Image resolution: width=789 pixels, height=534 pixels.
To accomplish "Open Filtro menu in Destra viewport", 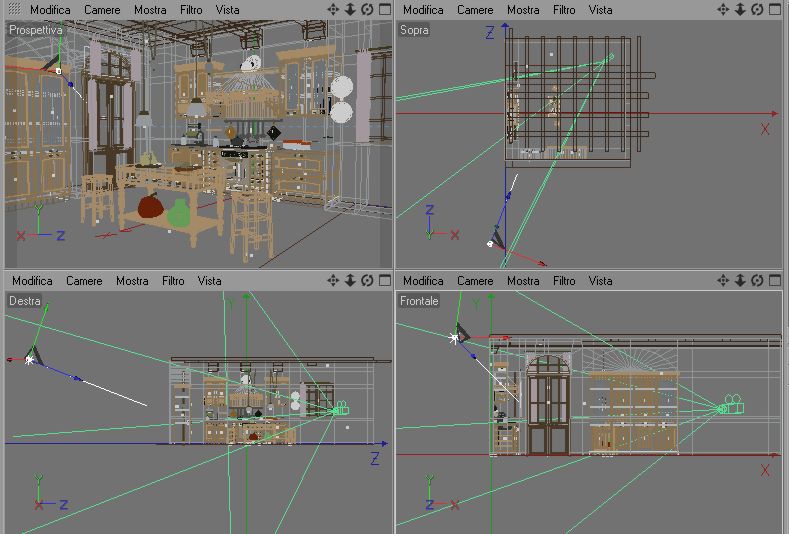I will coord(173,281).
